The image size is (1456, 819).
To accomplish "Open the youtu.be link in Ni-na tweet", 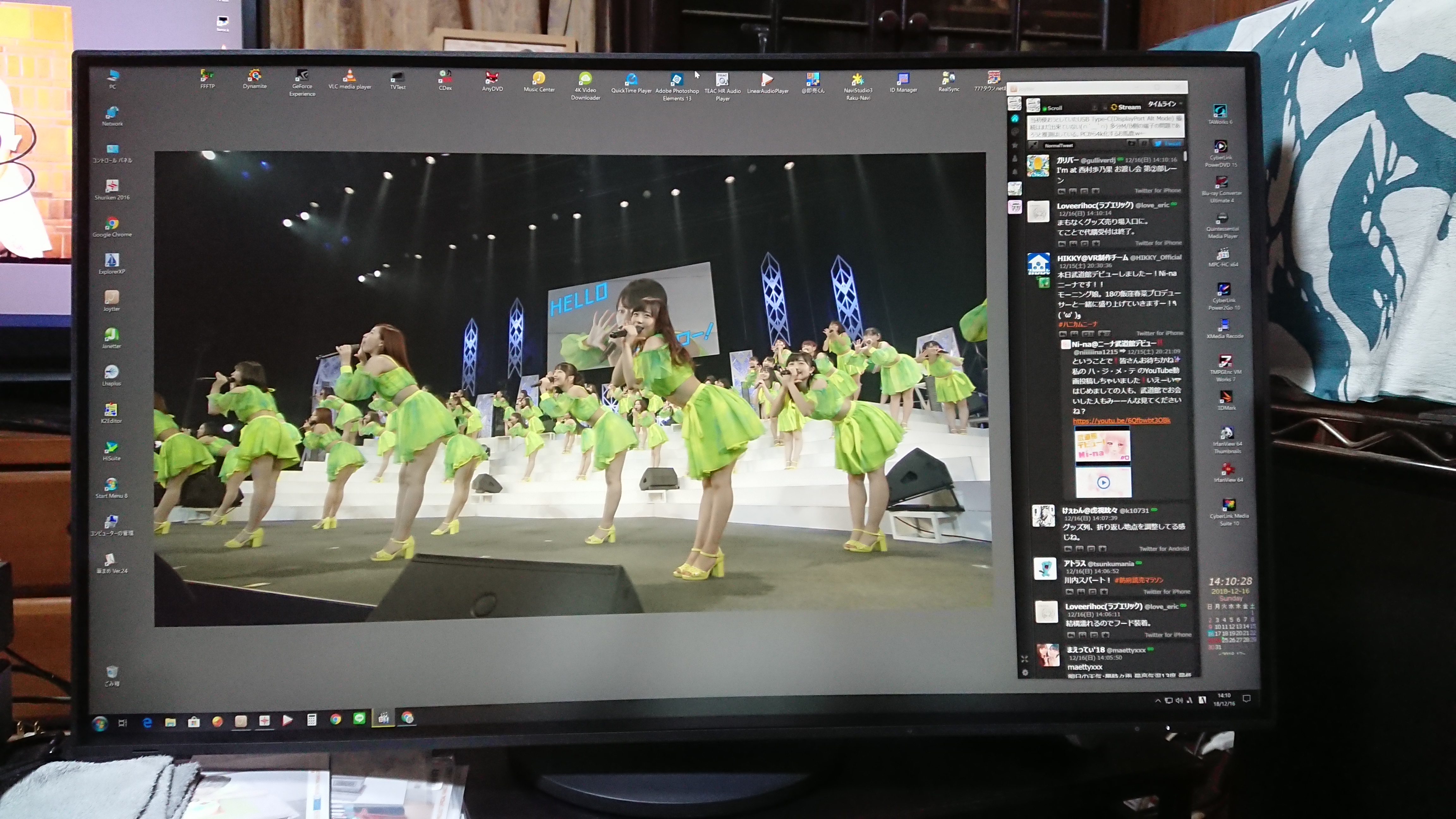I will coord(1121,421).
